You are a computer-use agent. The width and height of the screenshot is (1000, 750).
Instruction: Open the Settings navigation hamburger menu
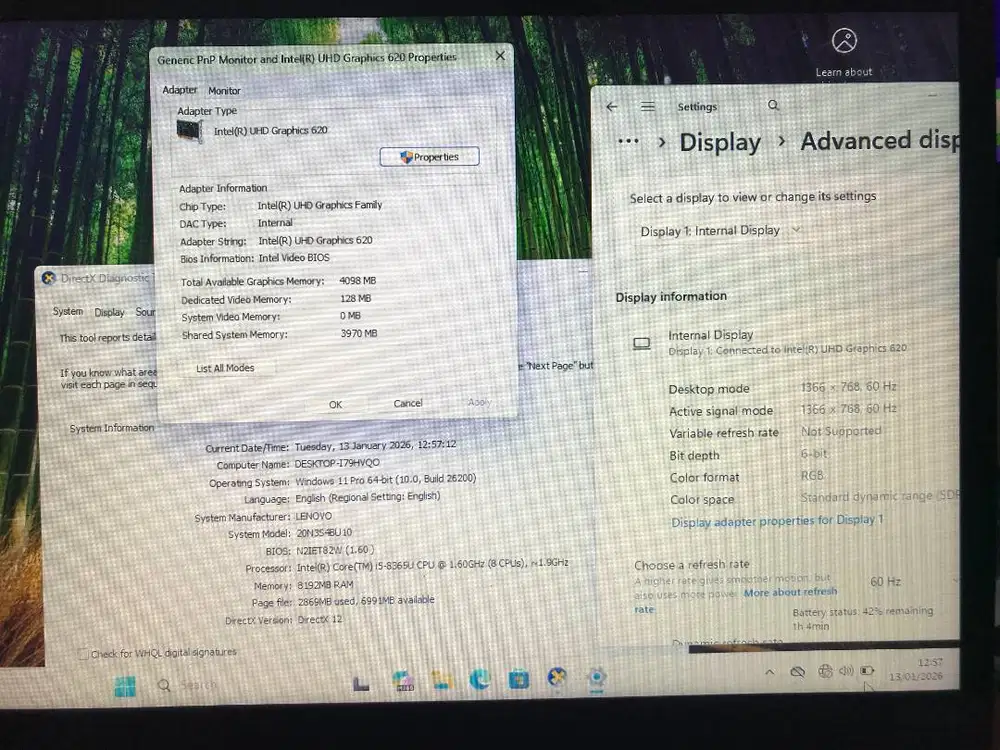click(648, 106)
